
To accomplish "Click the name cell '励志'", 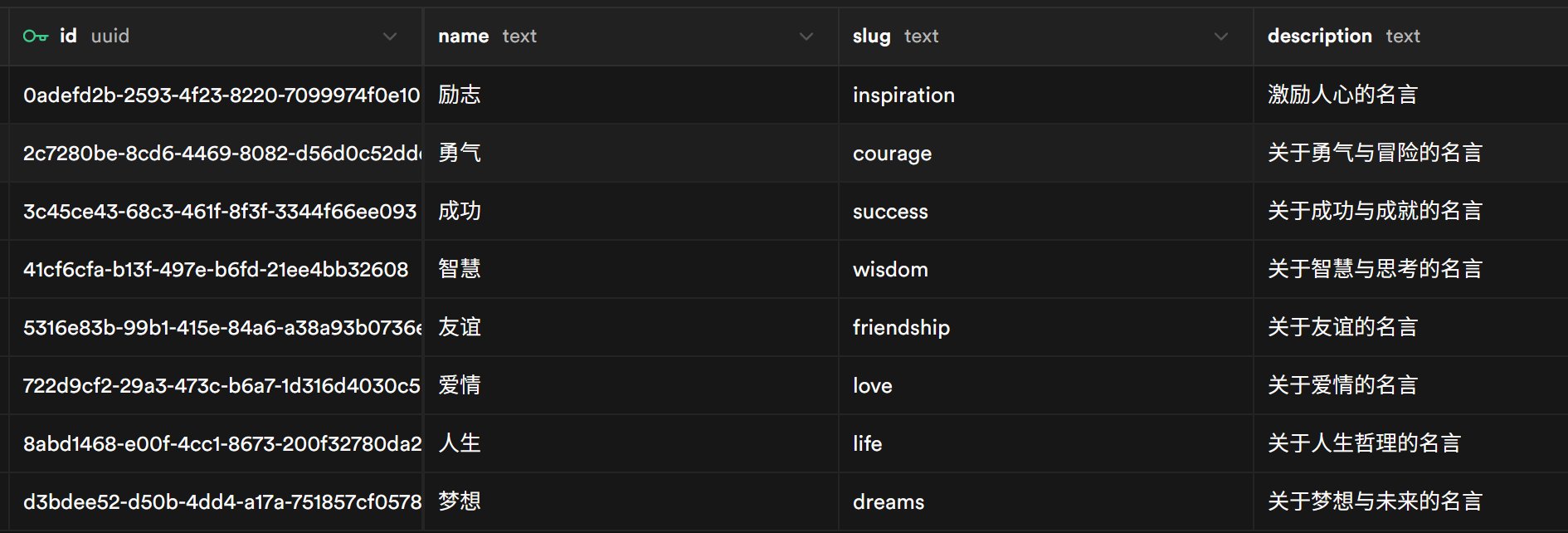I will [x=460, y=95].
